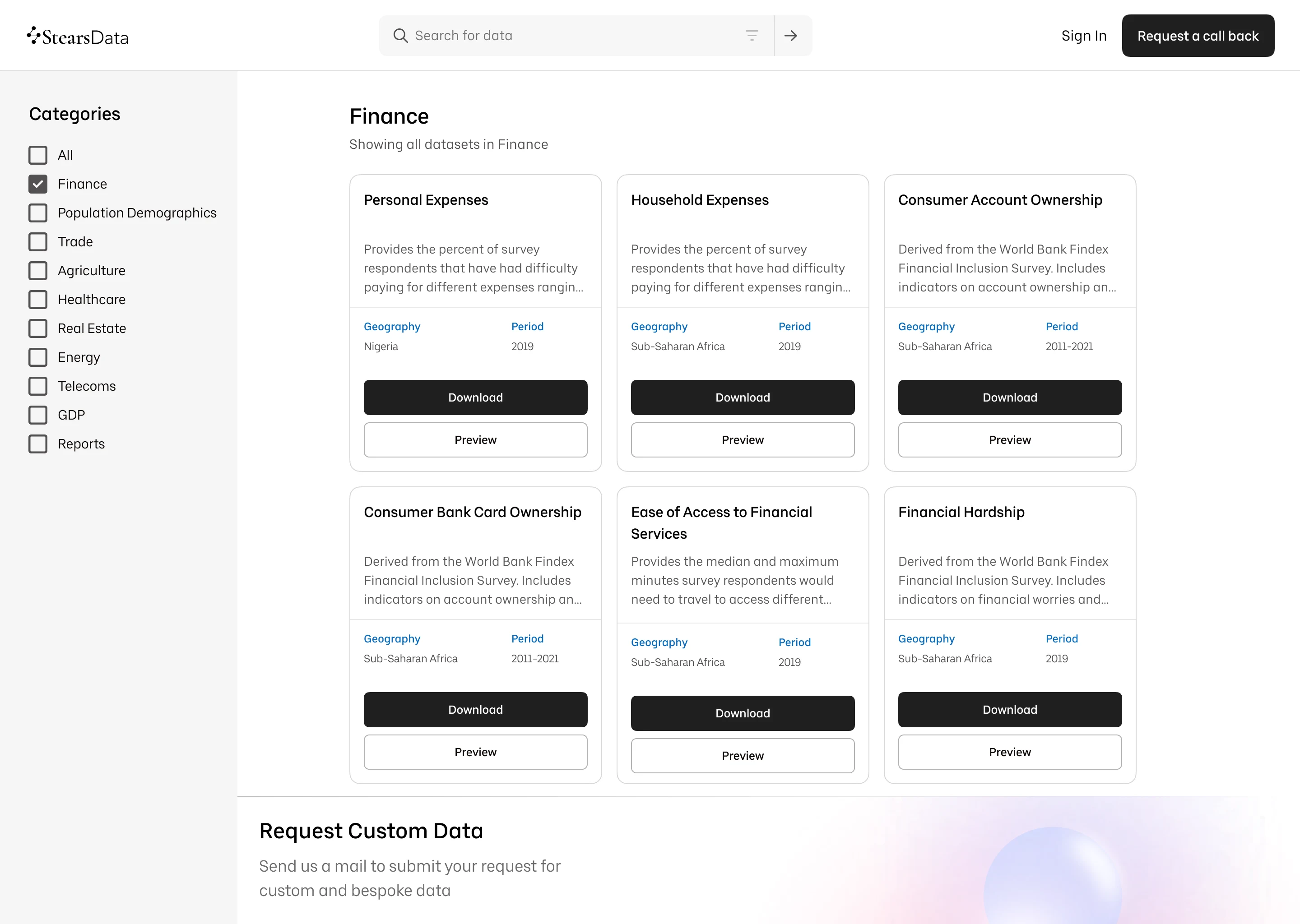The image size is (1300, 924).
Task: Preview the Financial Hardship dataset
Action: pyautogui.click(x=1009, y=752)
